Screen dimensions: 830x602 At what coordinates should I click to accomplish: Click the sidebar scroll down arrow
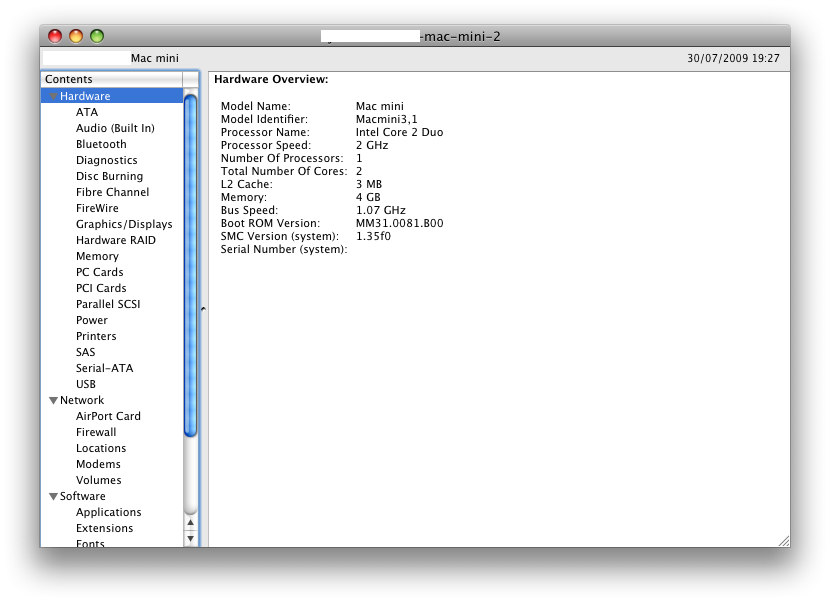[191, 539]
